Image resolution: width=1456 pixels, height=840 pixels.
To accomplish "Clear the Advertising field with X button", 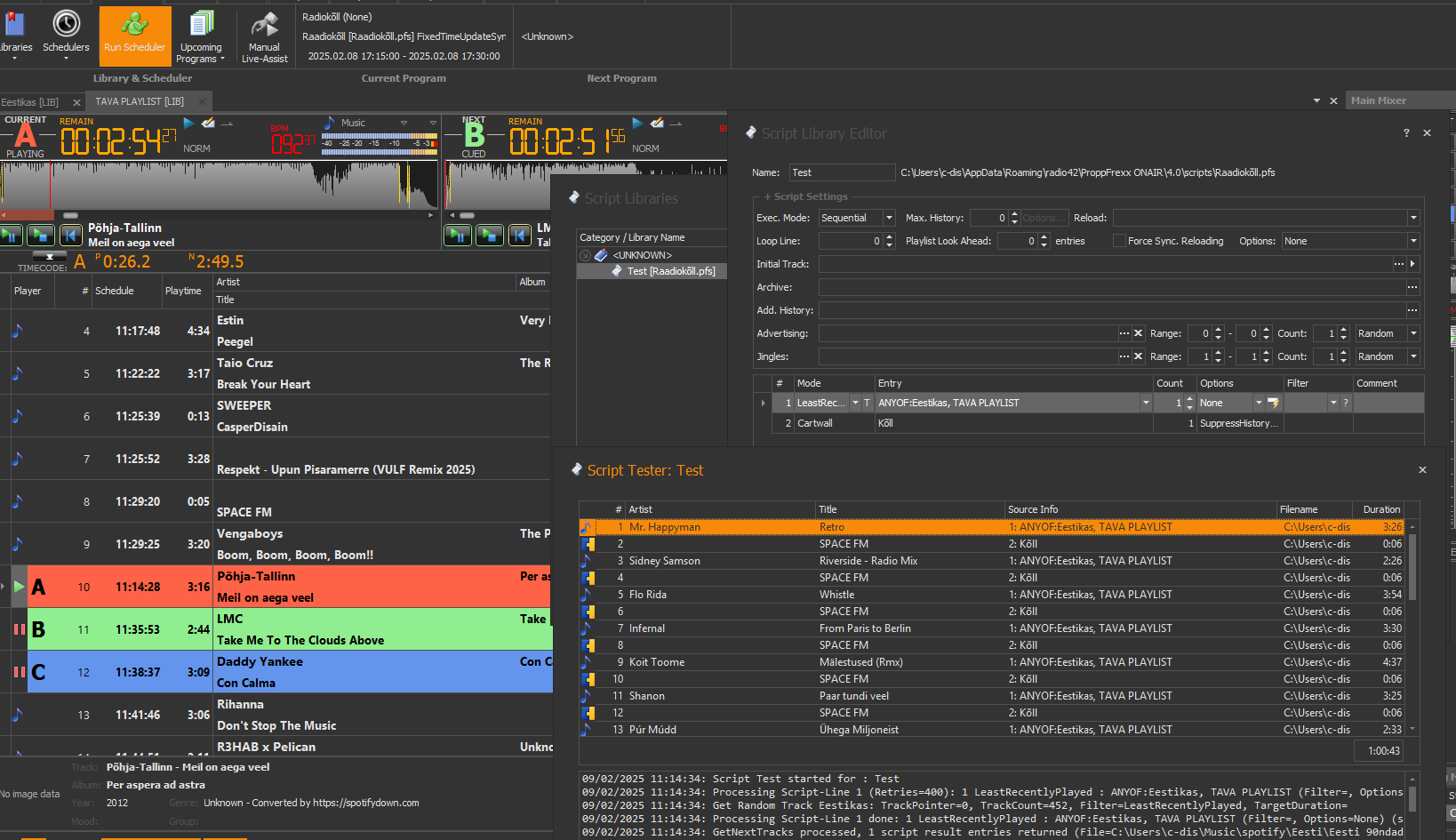I will pyautogui.click(x=1138, y=333).
